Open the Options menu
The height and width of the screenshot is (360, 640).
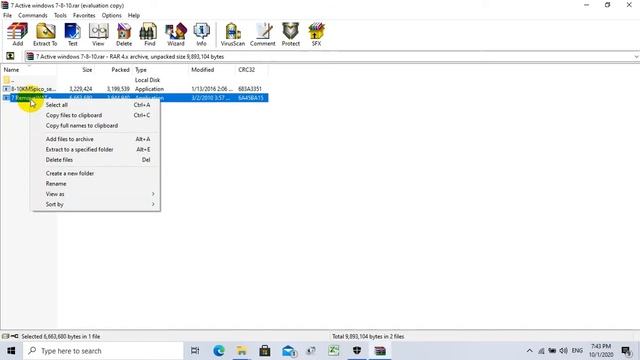(x=111, y=15)
